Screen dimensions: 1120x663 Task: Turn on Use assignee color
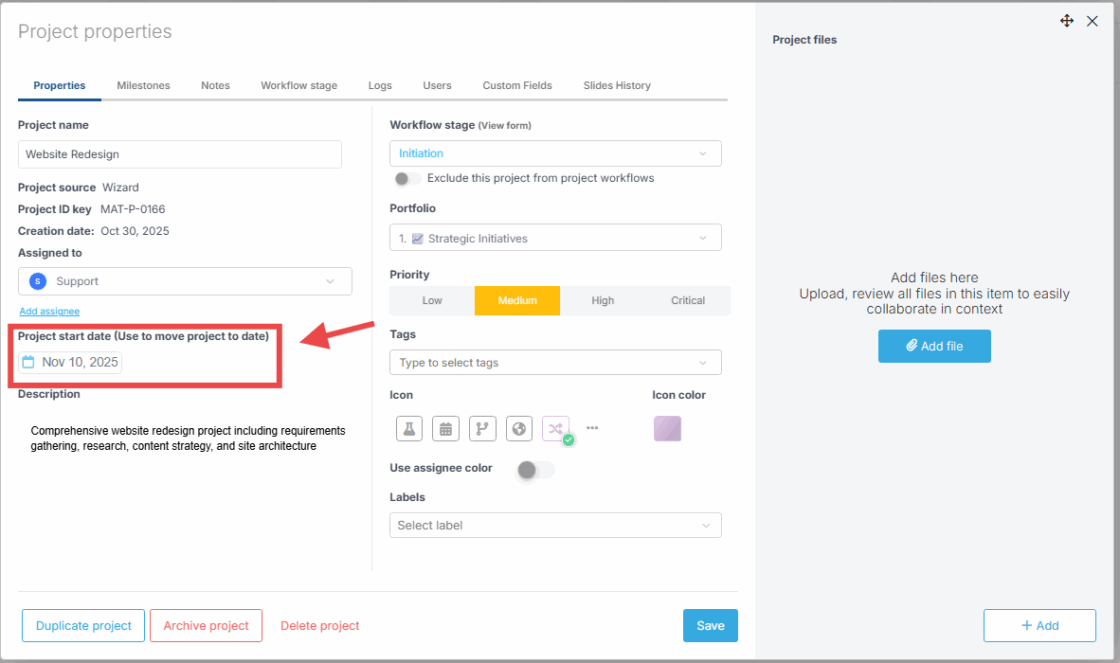[535, 468]
